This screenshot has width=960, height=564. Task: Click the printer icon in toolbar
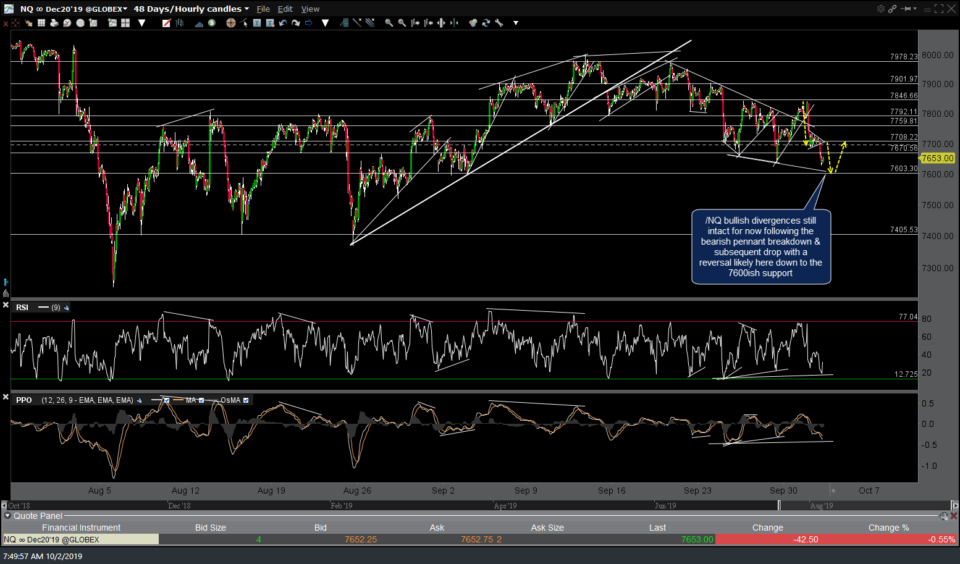pyautogui.click(x=54, y=23)
